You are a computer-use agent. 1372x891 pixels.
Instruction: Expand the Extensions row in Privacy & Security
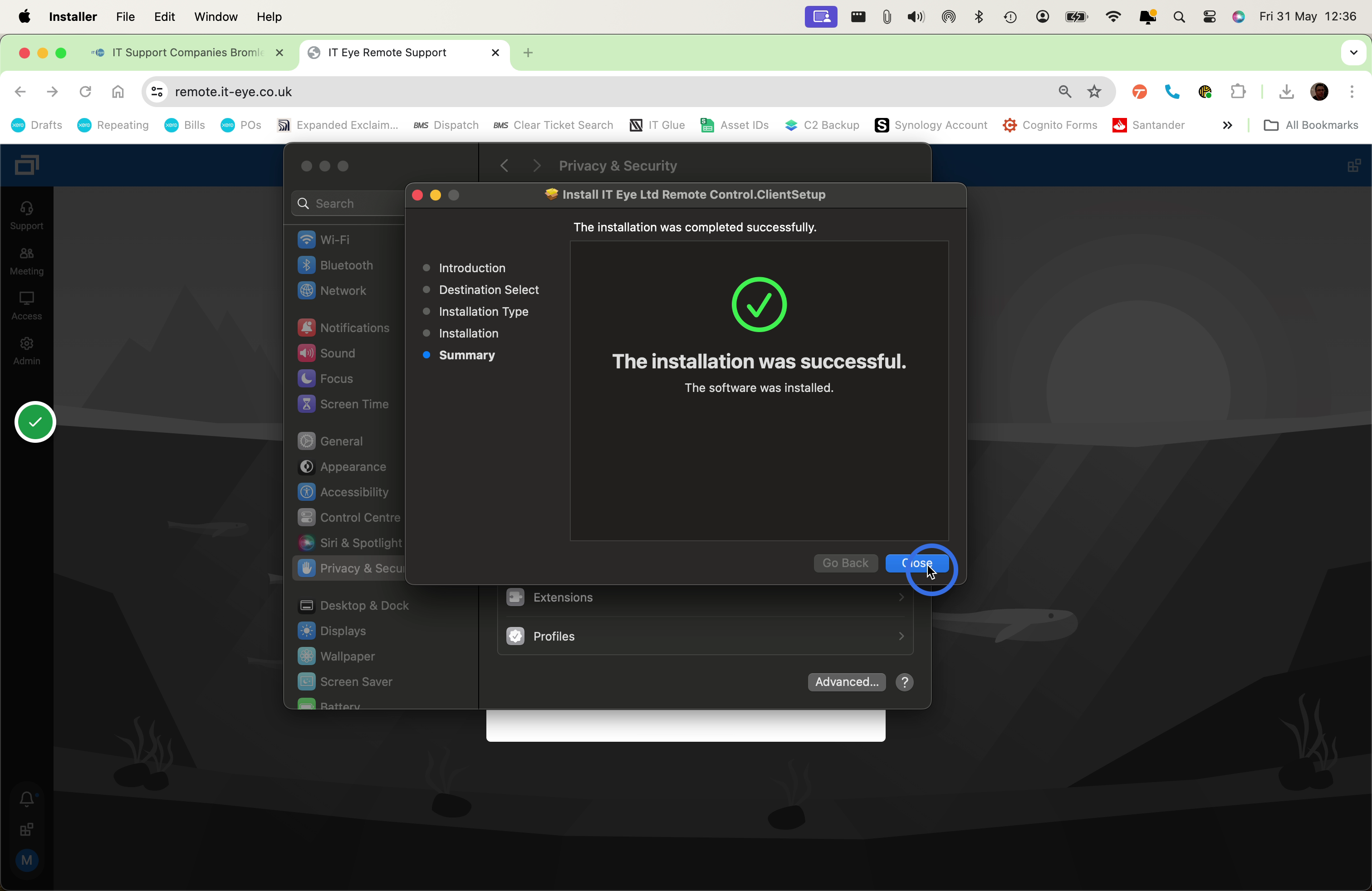click(705, 597)
